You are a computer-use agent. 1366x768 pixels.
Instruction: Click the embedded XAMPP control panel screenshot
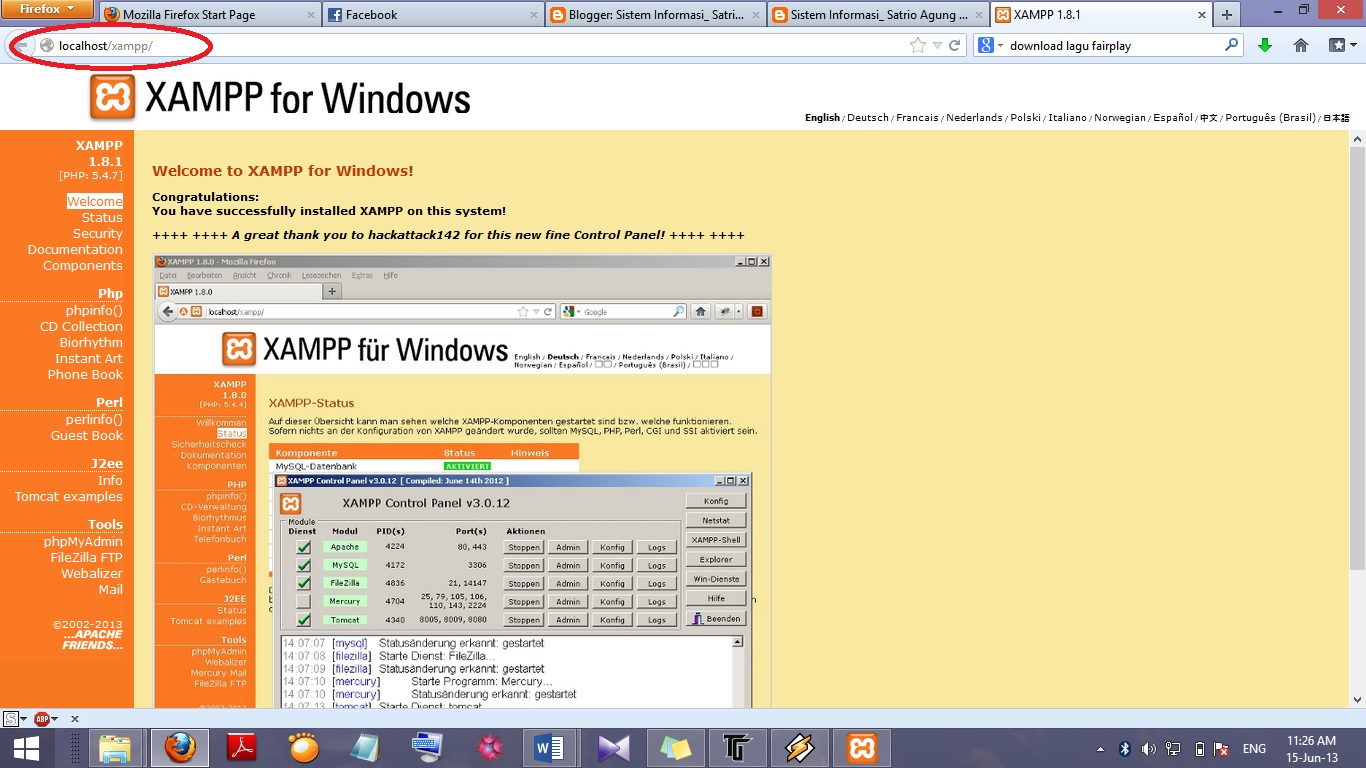(462, 482)
